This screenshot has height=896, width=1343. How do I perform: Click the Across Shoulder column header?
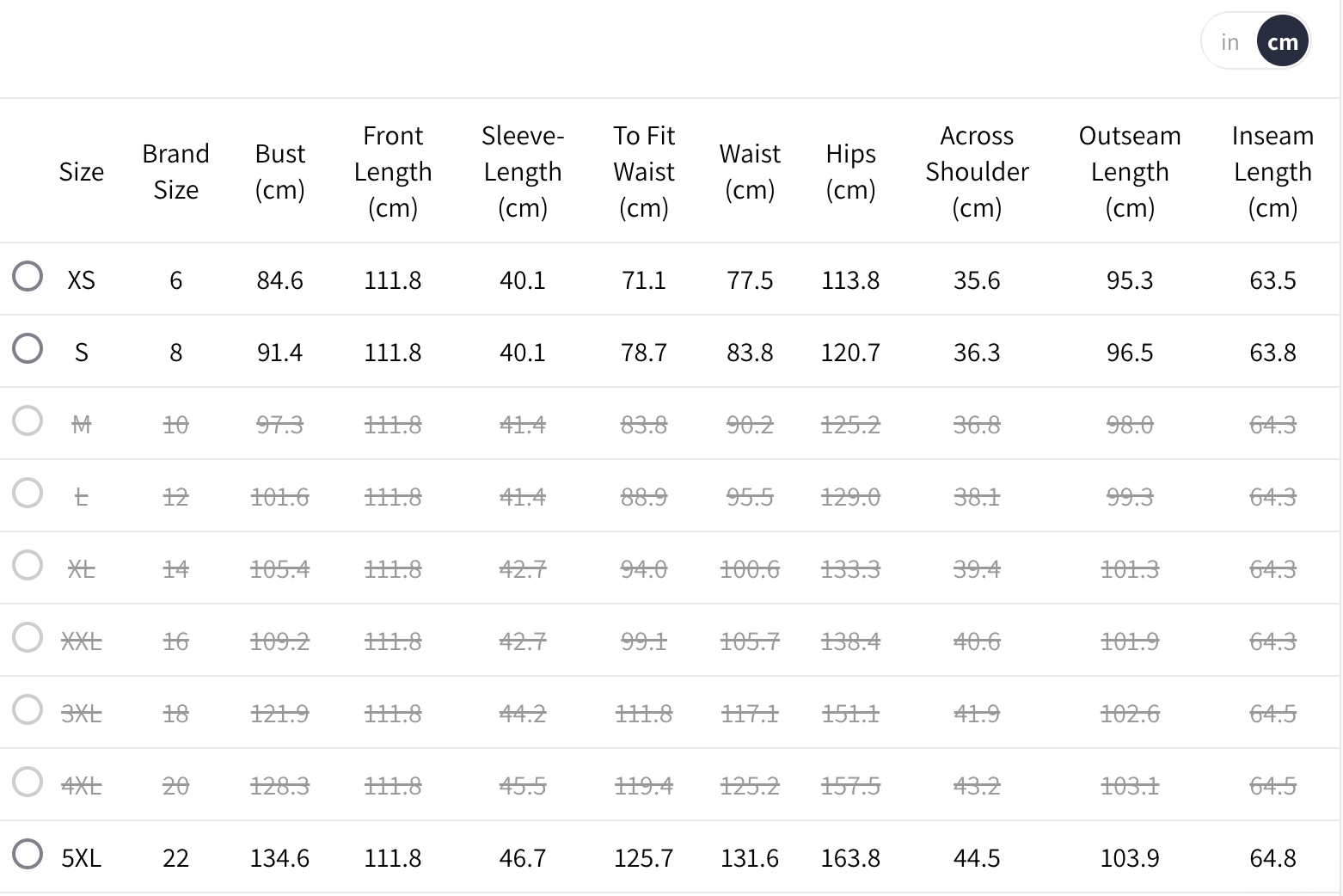(x=977, y=172)
